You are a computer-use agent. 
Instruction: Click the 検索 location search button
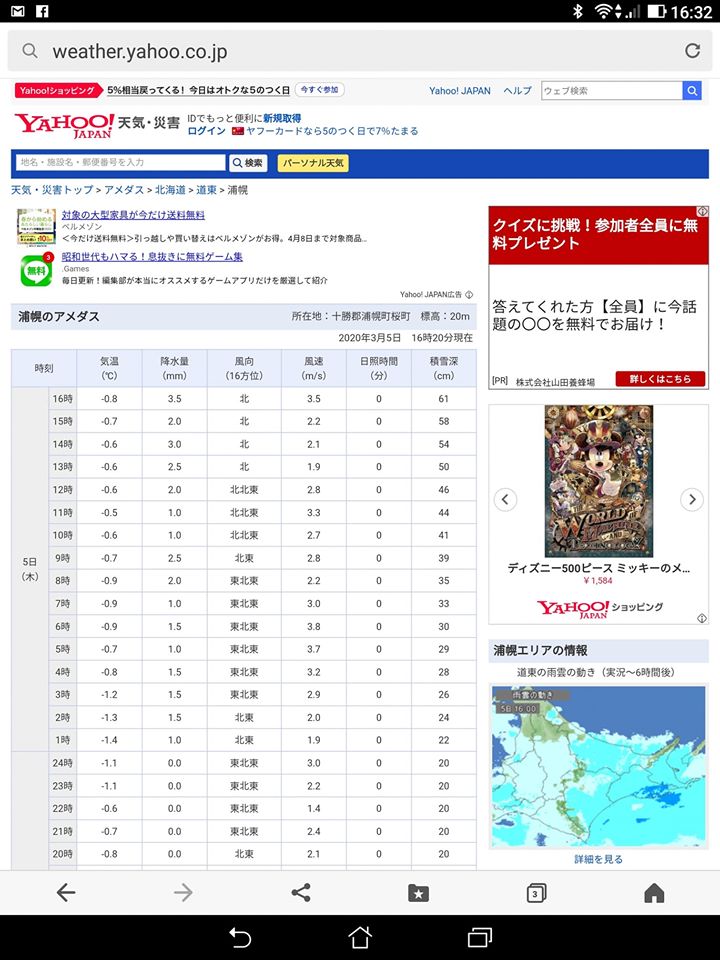tap(249, 163)
